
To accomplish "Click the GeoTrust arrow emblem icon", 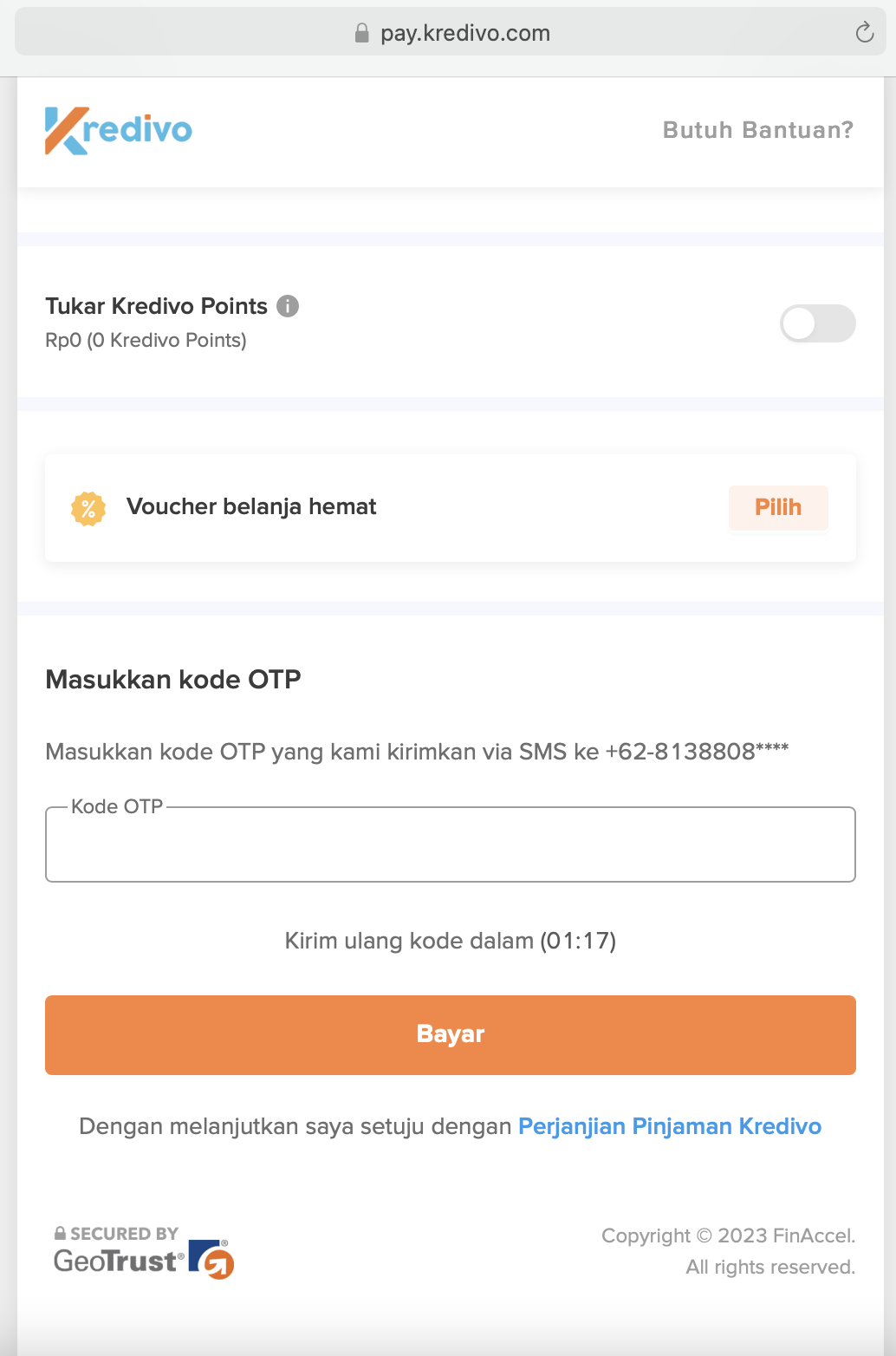I will (x=212, y=1259).
